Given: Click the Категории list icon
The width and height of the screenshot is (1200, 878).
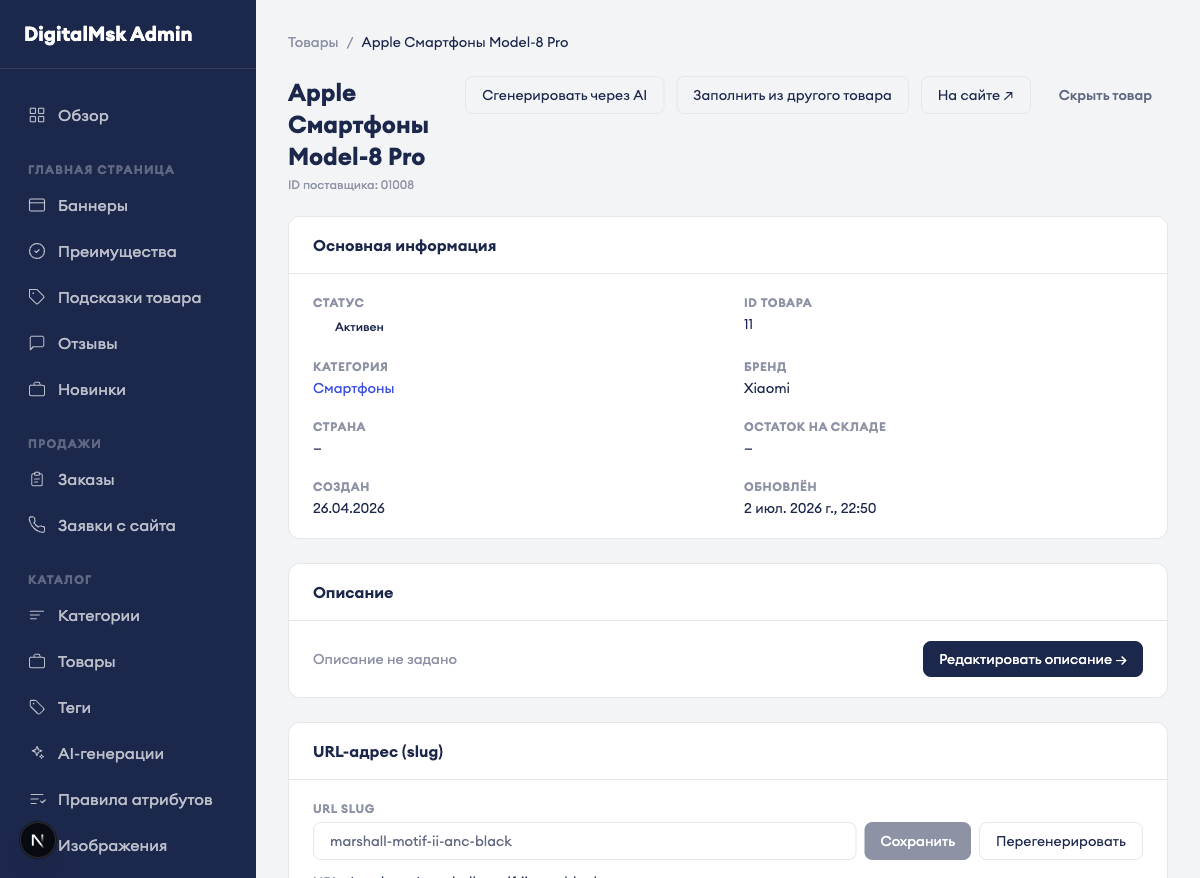Looking at the screenshot, I should pos(37,616).
